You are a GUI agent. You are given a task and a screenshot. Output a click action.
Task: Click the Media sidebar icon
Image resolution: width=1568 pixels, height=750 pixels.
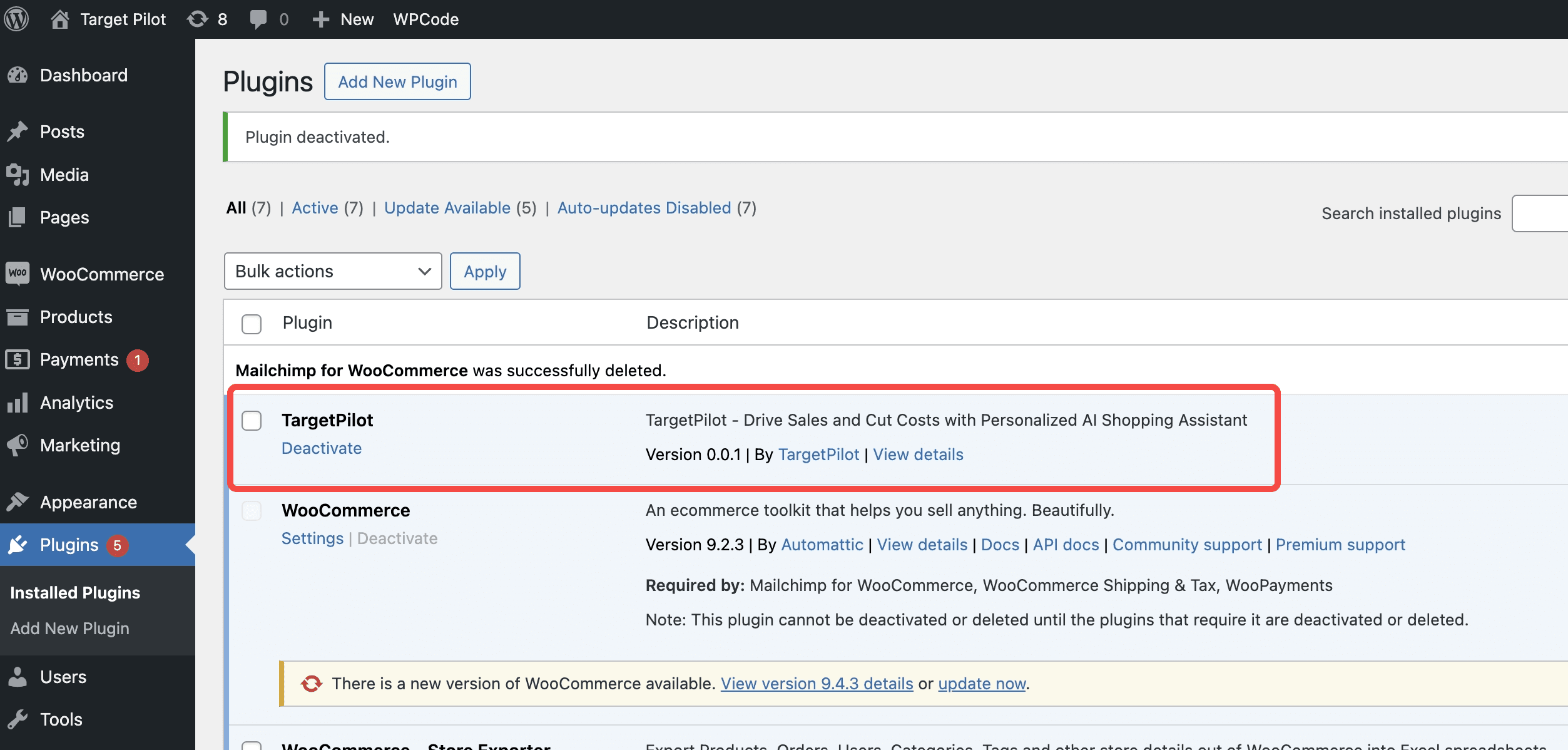coord(18,175)
